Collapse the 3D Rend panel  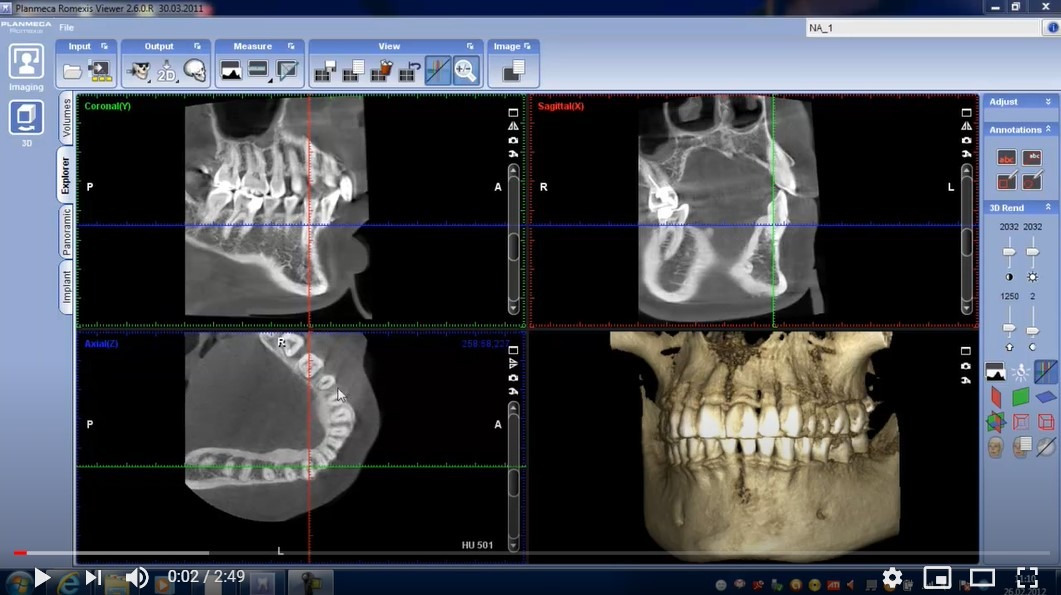click(x=1048, y=208)
